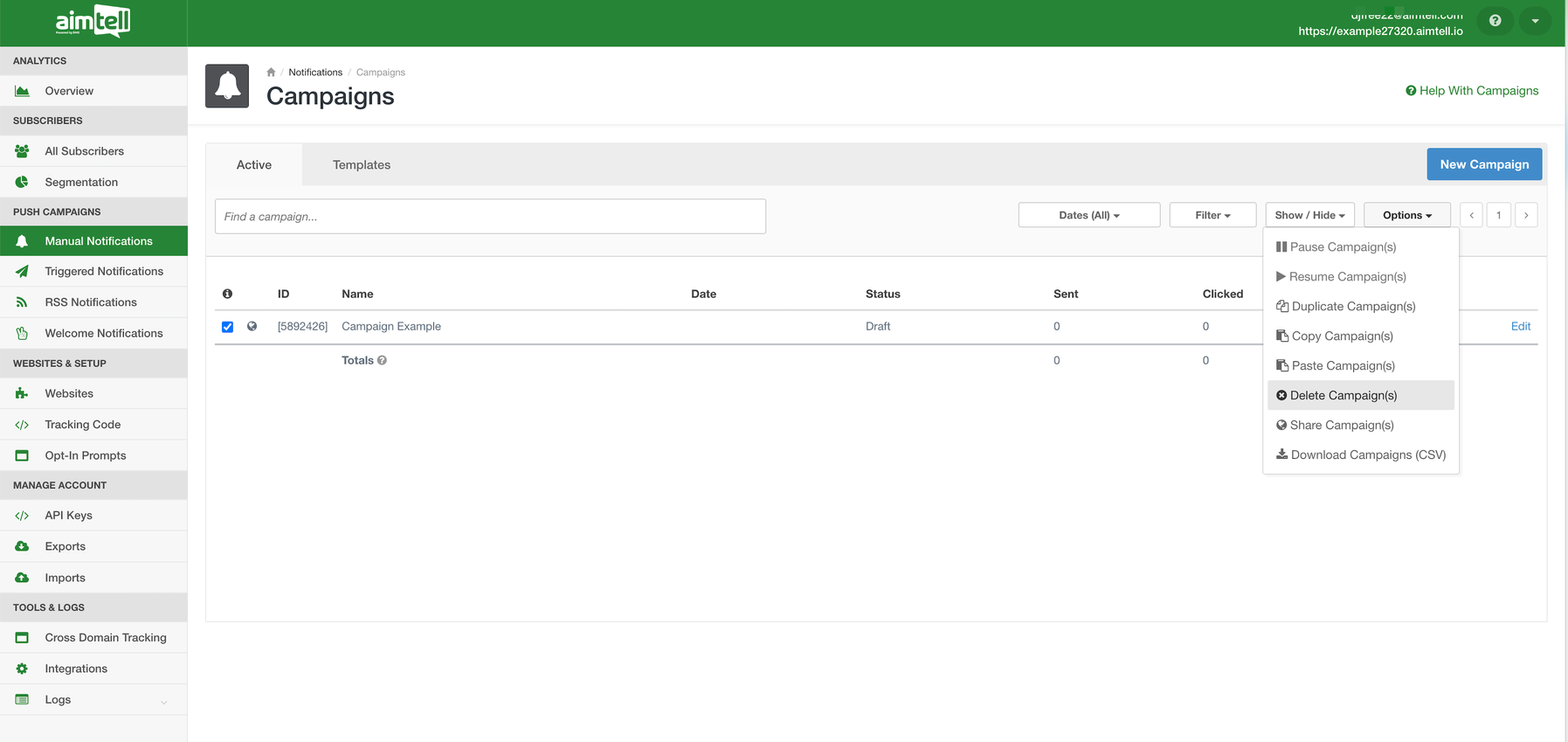Click the info icon in table header
1568x742 pixels.
(227, 295)
